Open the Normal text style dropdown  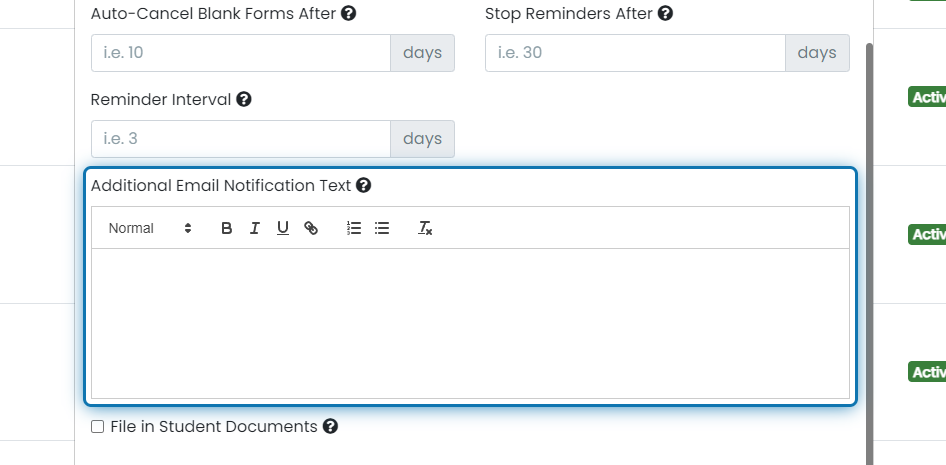(x=150, y=228)
